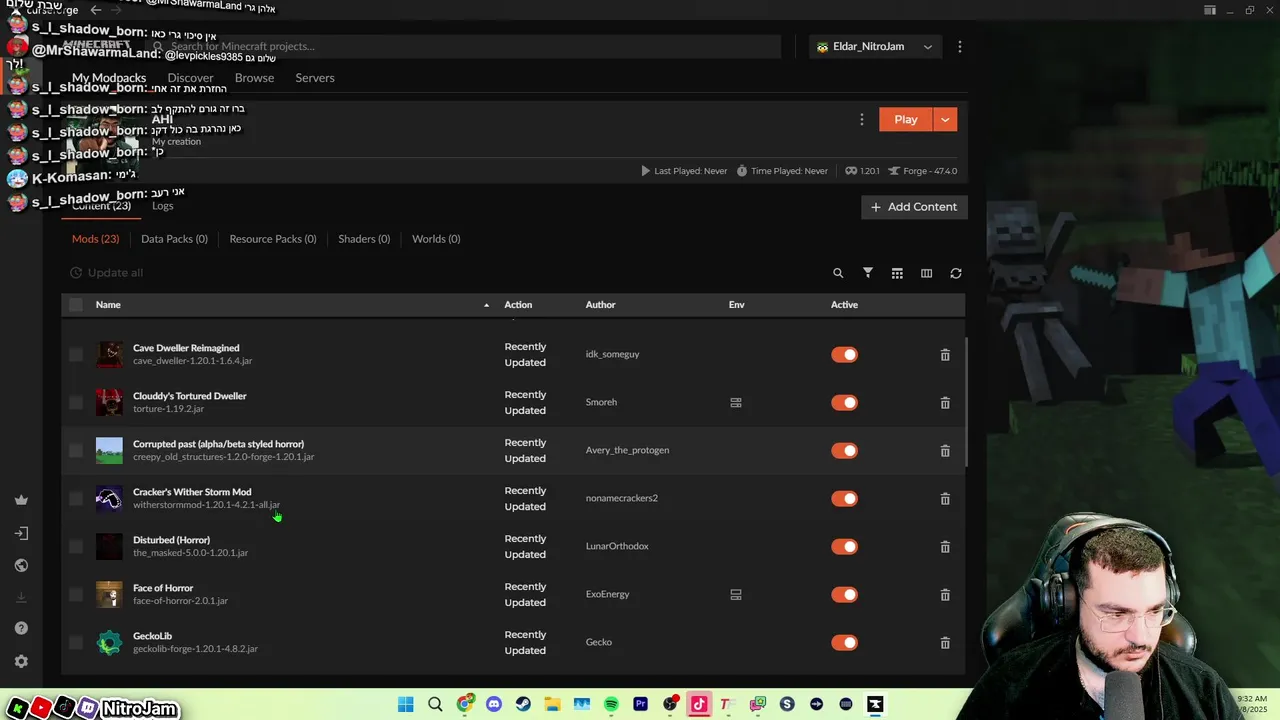
Task: Disable Cracker's Wither Storm Mod toggle
Action: 845,498
